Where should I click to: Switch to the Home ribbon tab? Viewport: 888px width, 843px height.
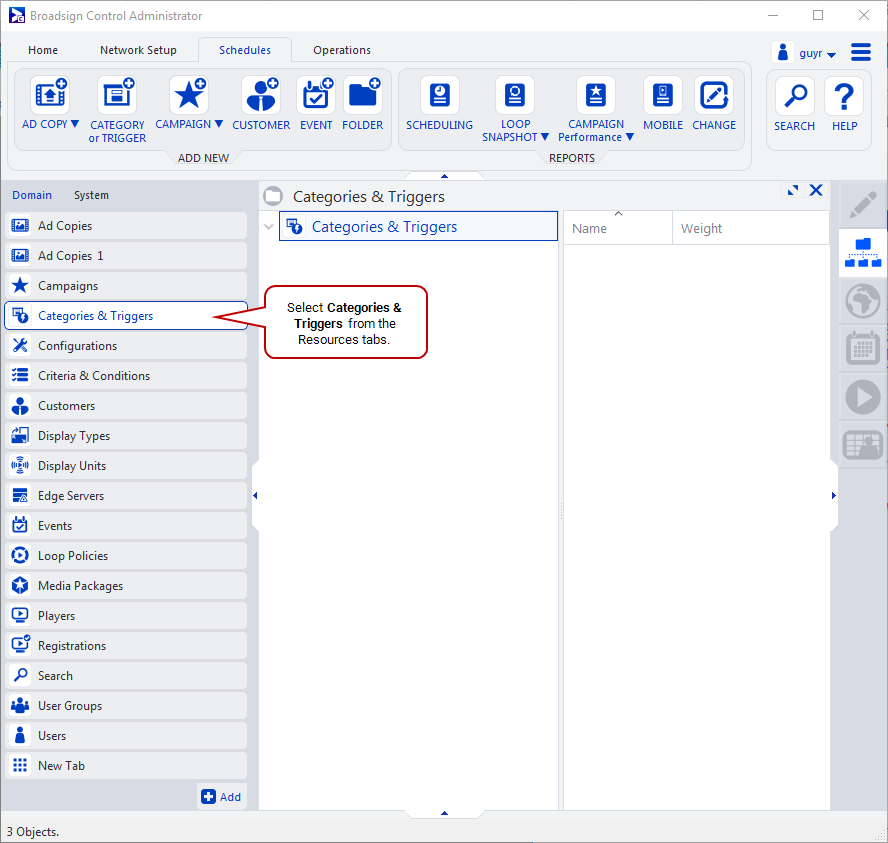pos(43,50)
